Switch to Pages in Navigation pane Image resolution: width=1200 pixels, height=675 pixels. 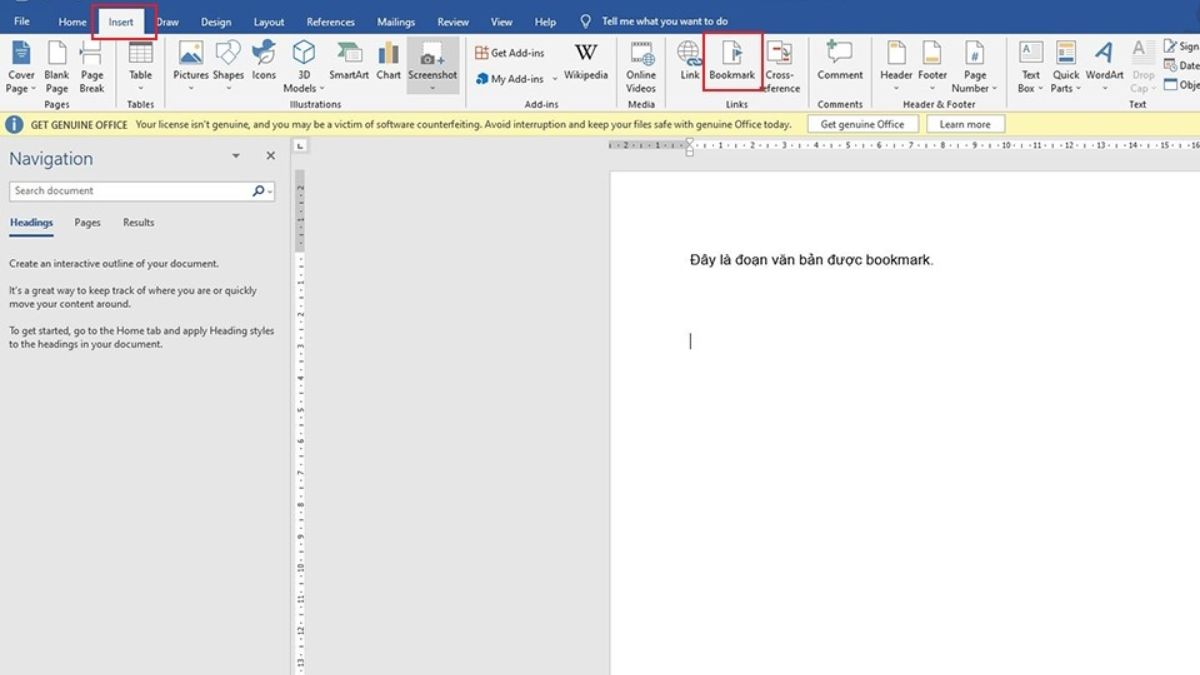[87, 223]
